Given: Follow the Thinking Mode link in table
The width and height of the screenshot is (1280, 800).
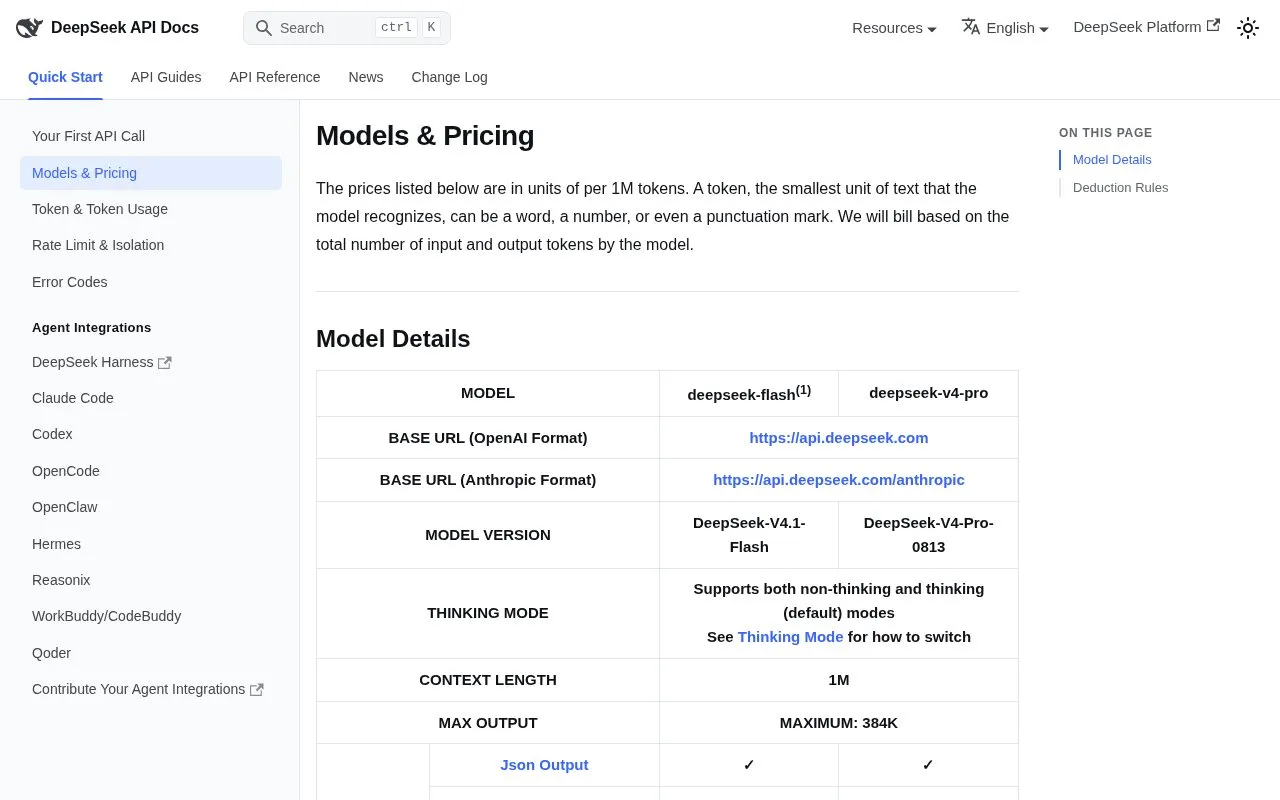Looking at the screenshot, I should (x=790, y=637).
